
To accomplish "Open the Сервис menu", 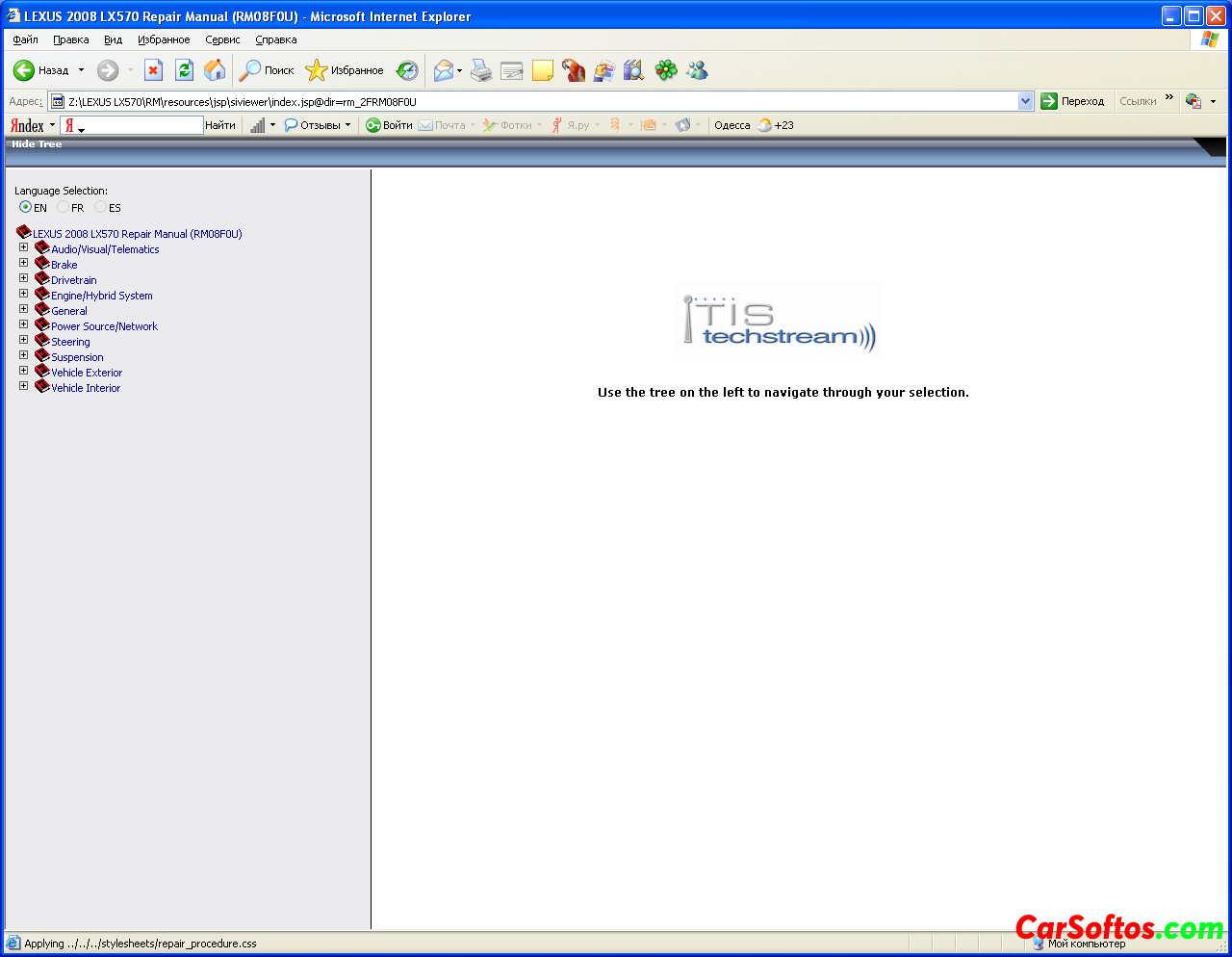I will [x=222, y=39].
